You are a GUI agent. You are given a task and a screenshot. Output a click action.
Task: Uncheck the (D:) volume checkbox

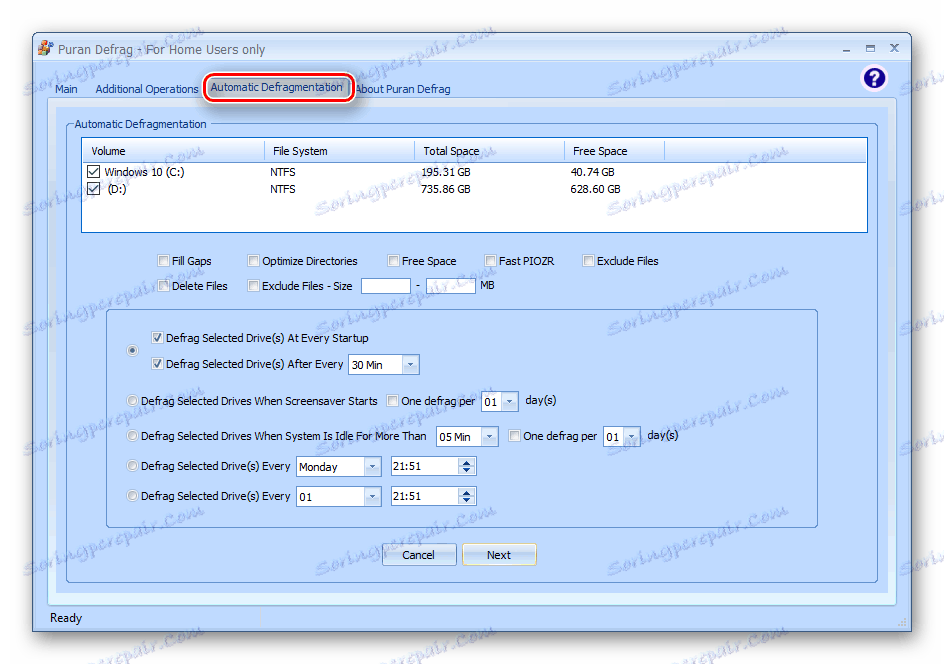coord(93,189)
